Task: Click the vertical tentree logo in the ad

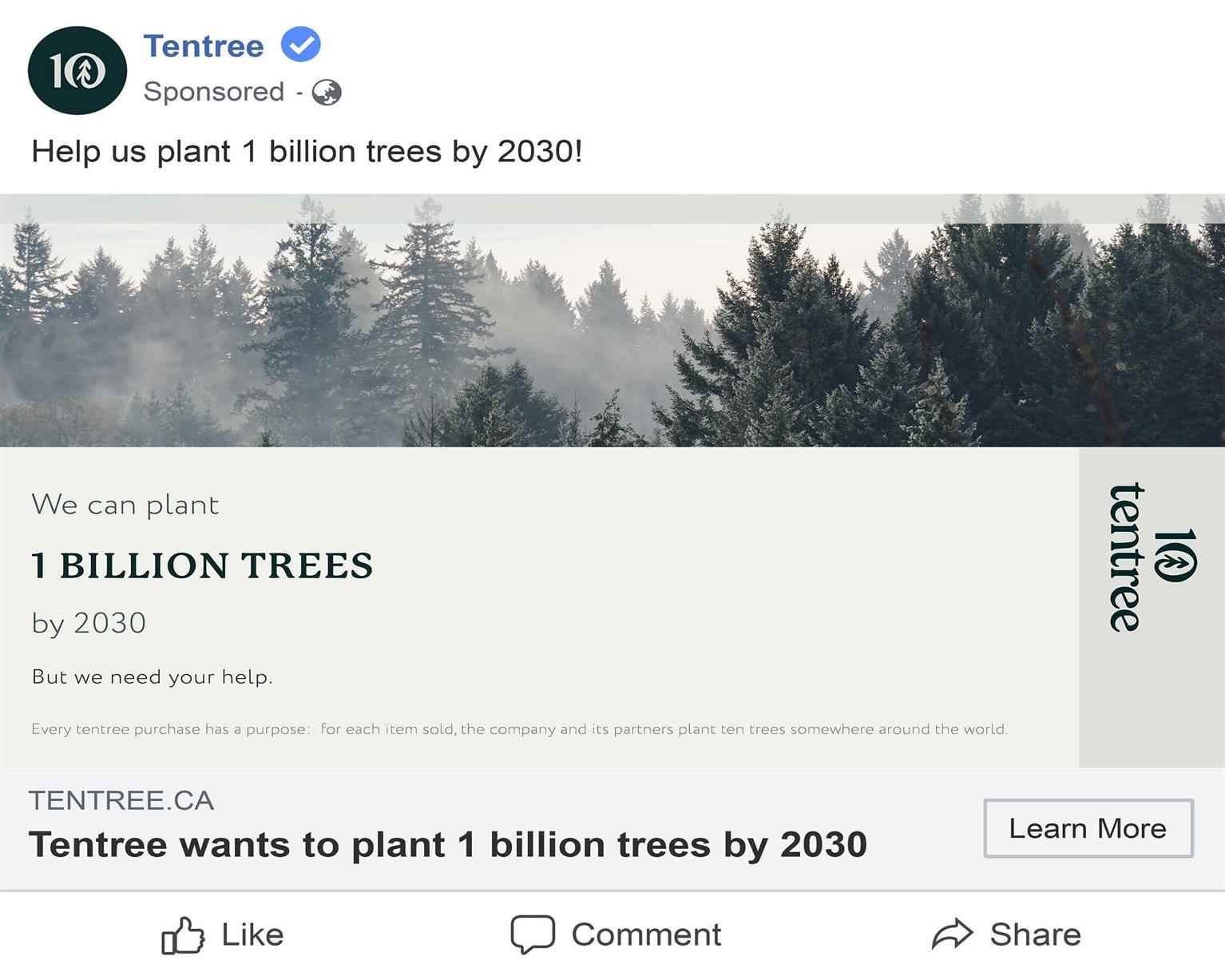Action: tap(1152, 557)
